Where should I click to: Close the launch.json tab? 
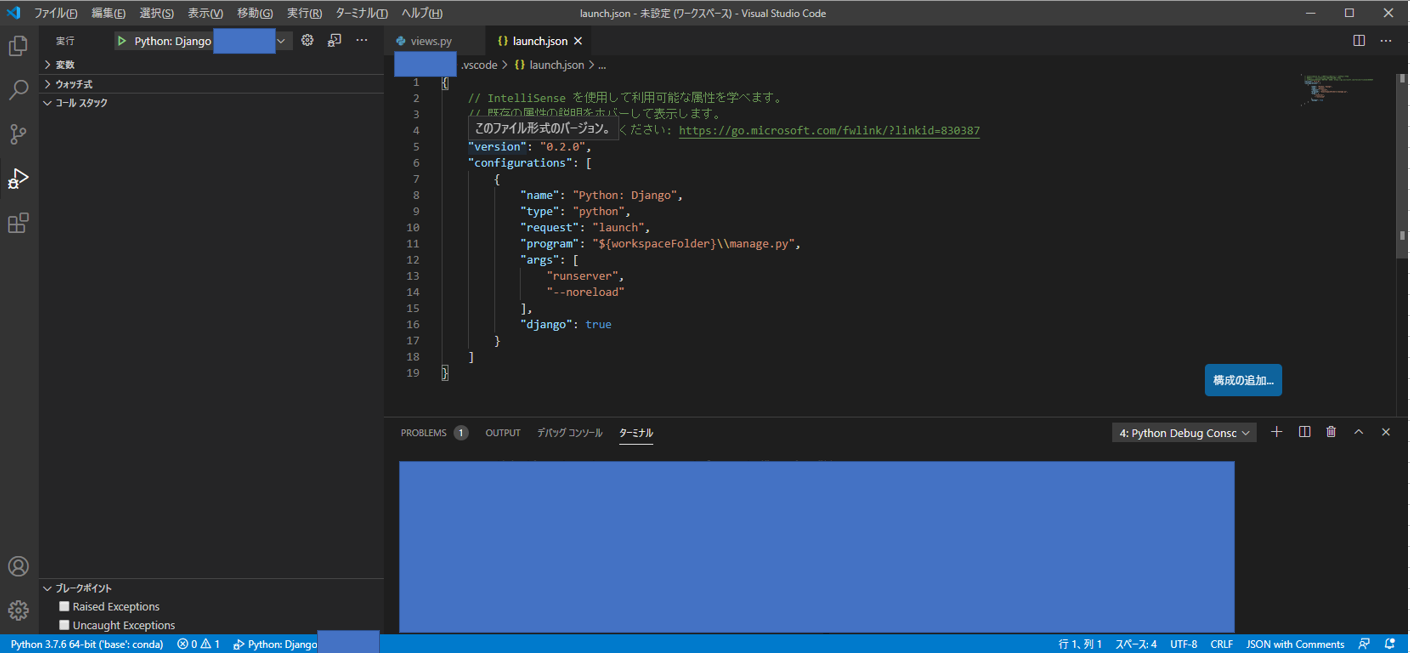click(x=578, y=41)
